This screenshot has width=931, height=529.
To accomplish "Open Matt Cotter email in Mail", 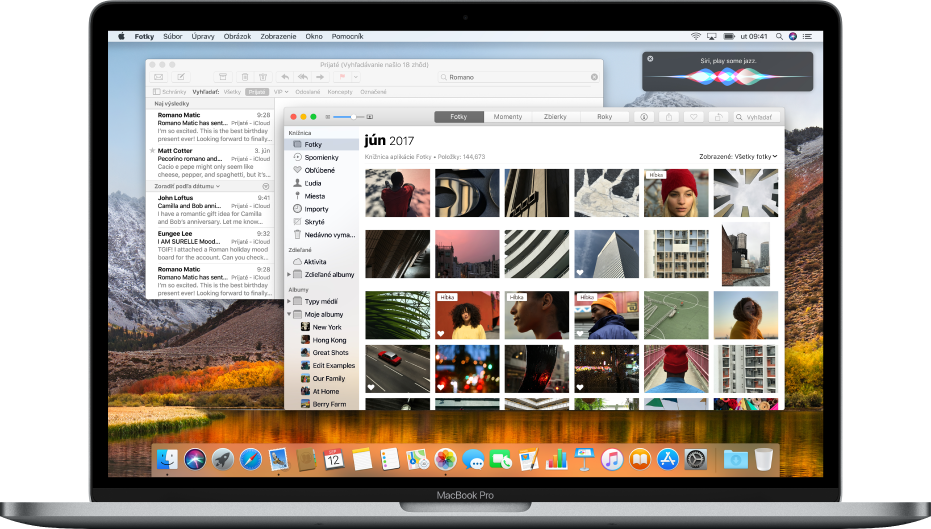I will 210,163.
